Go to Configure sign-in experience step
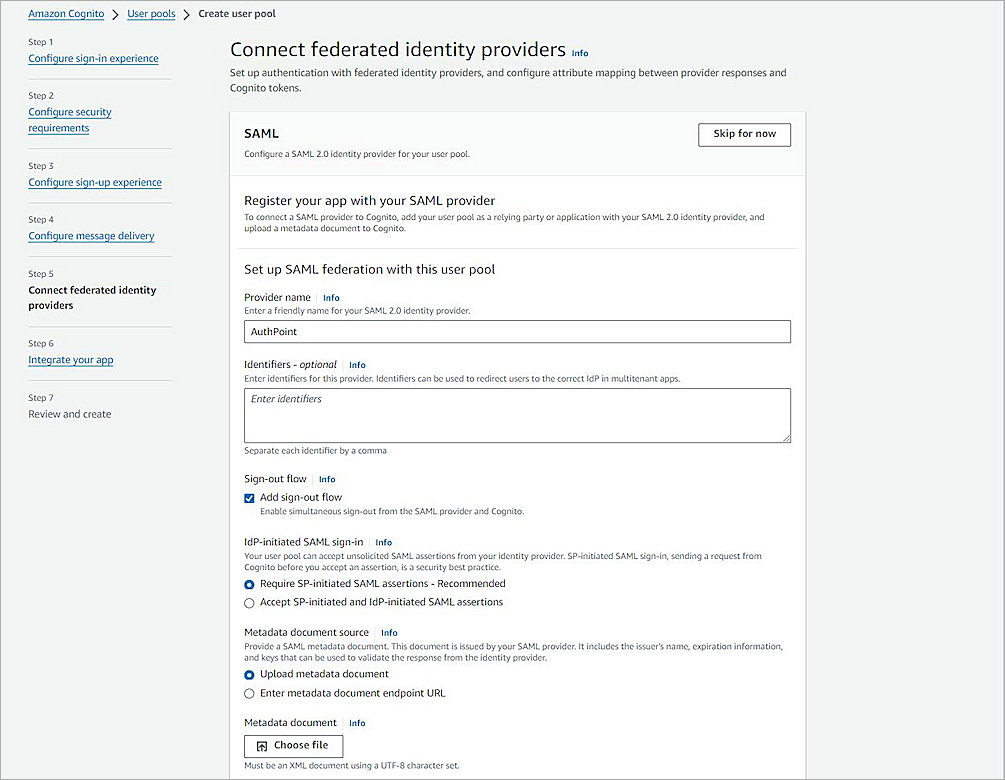Viewport: 1005px width, 780px height. [x=93, y=58]
